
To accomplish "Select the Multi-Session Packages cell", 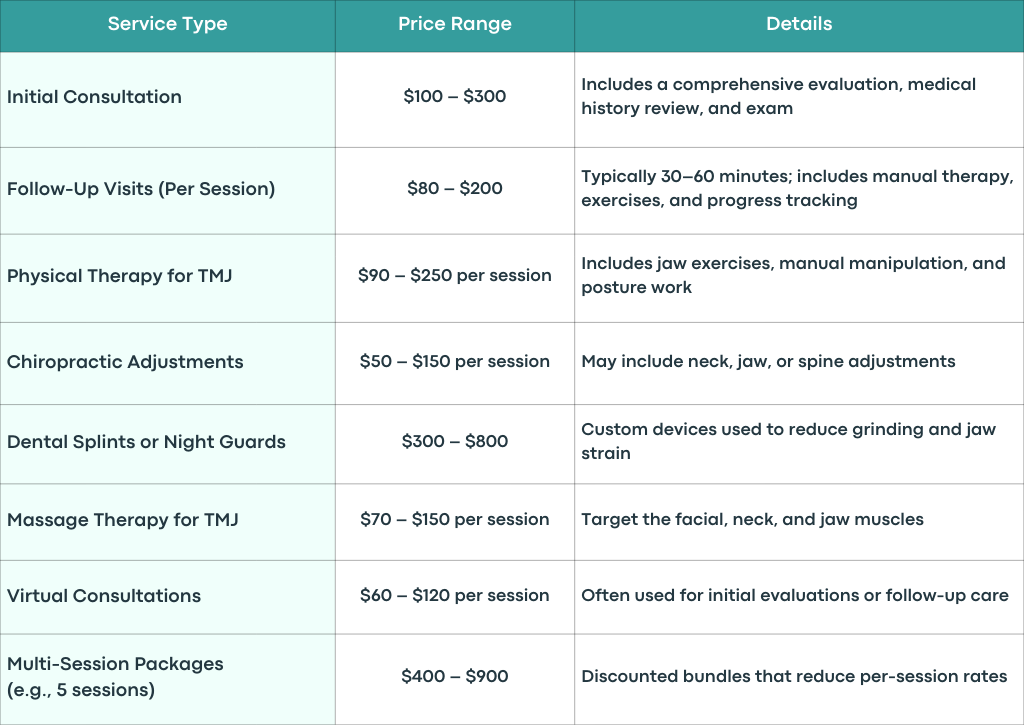I will tap(167, 679).
